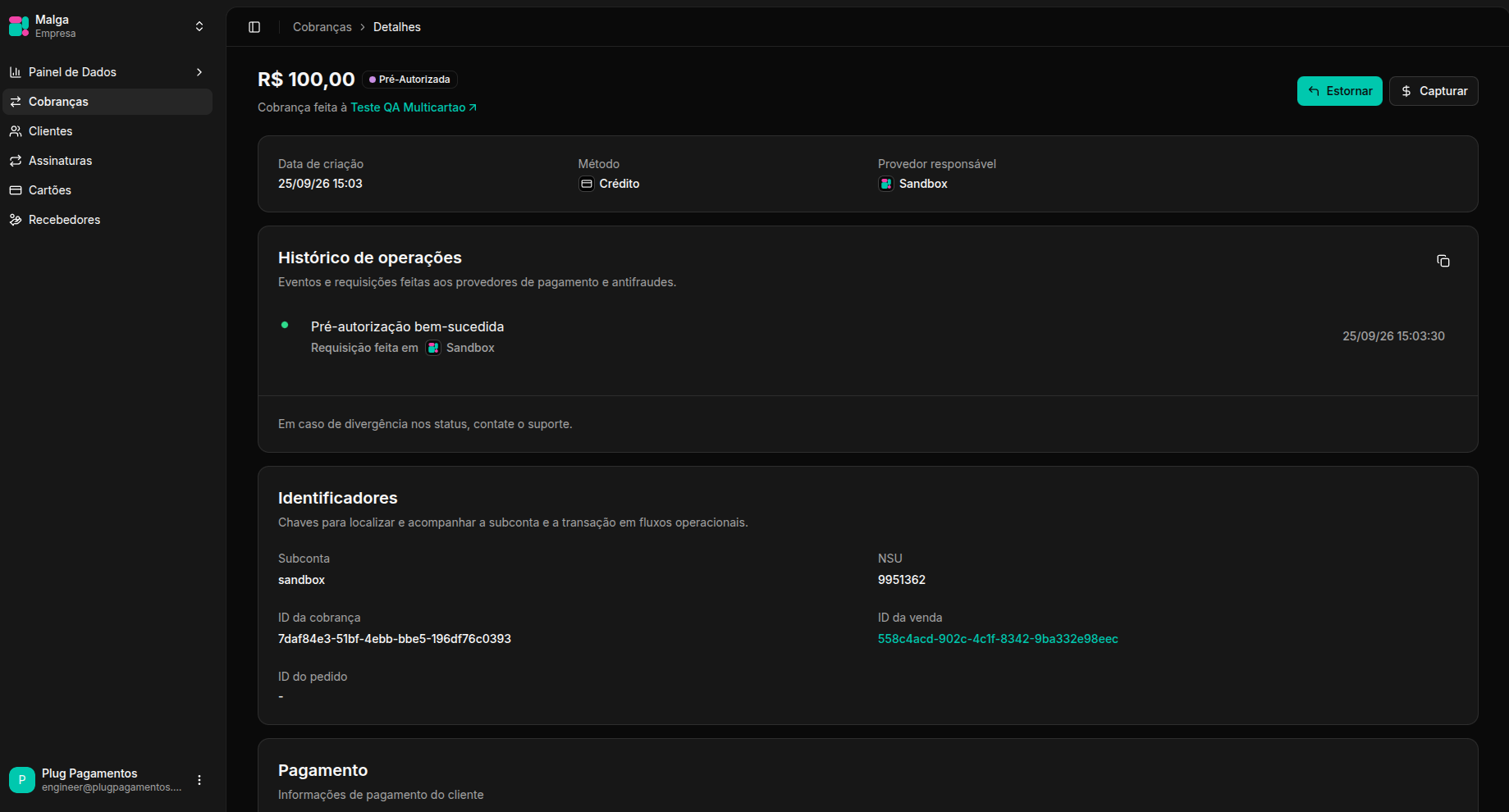Click the R$ 100,00 amount heading
Viewport: 1509px width, 812px height.
pyautogui.click(x=306, y=80)
